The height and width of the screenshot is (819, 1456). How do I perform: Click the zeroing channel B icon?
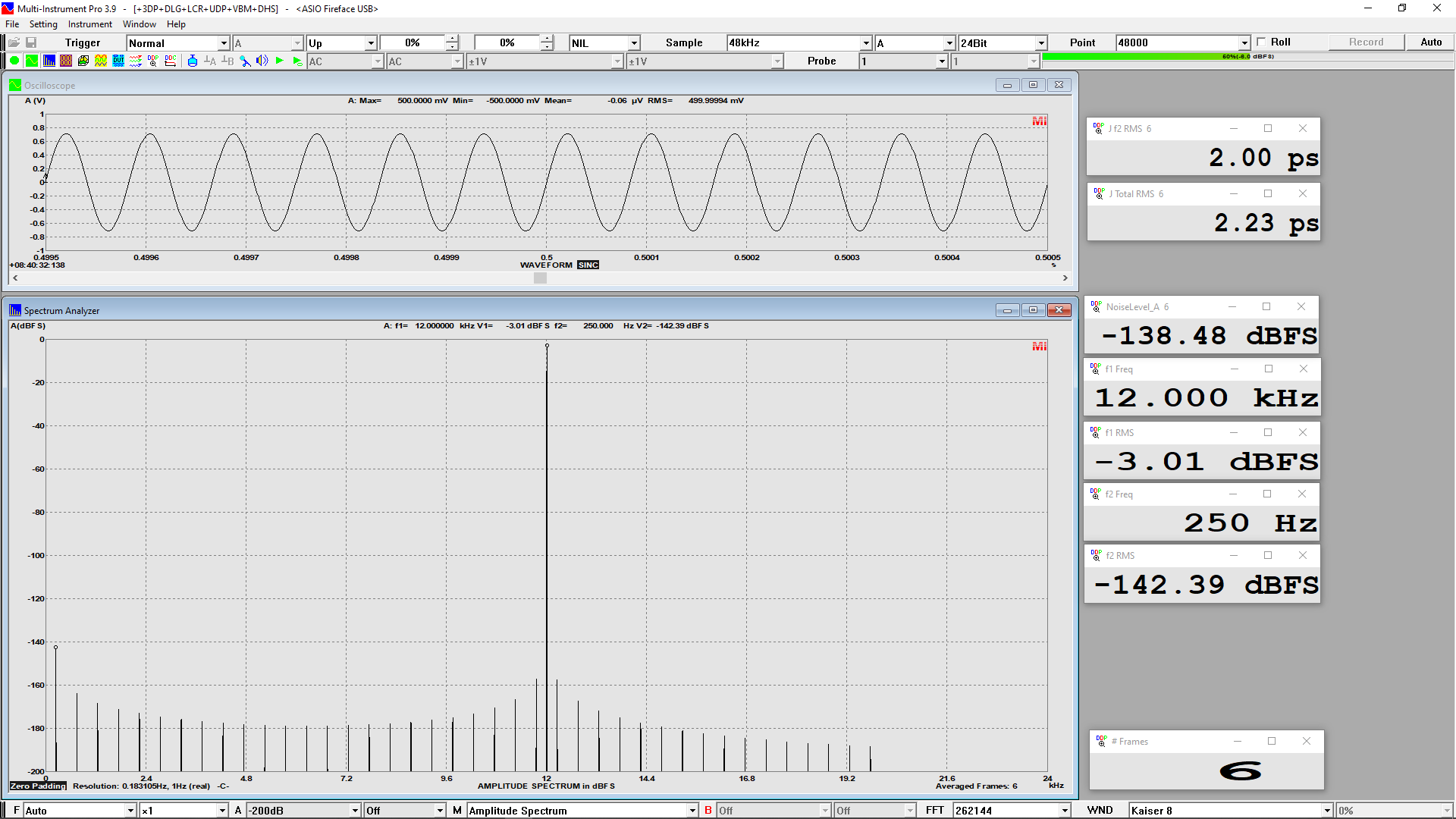click(227, 61)
